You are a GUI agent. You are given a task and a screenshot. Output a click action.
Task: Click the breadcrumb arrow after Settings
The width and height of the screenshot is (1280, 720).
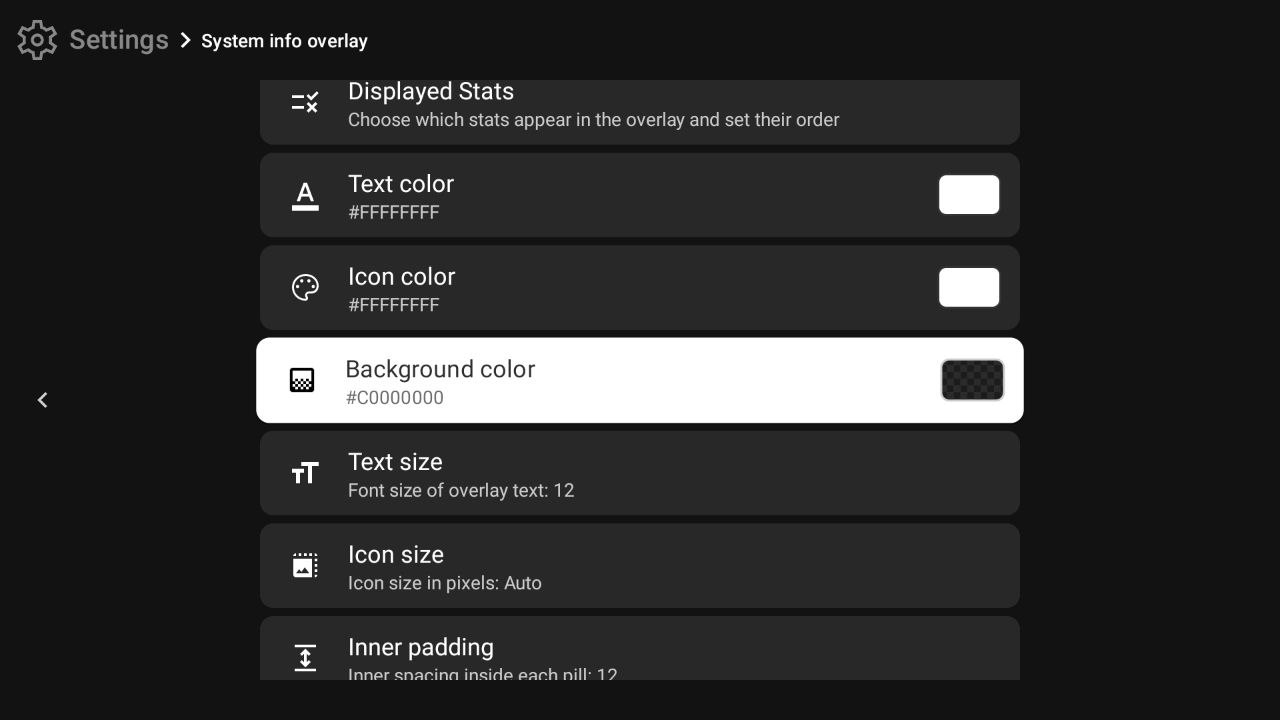coord(185,40)
